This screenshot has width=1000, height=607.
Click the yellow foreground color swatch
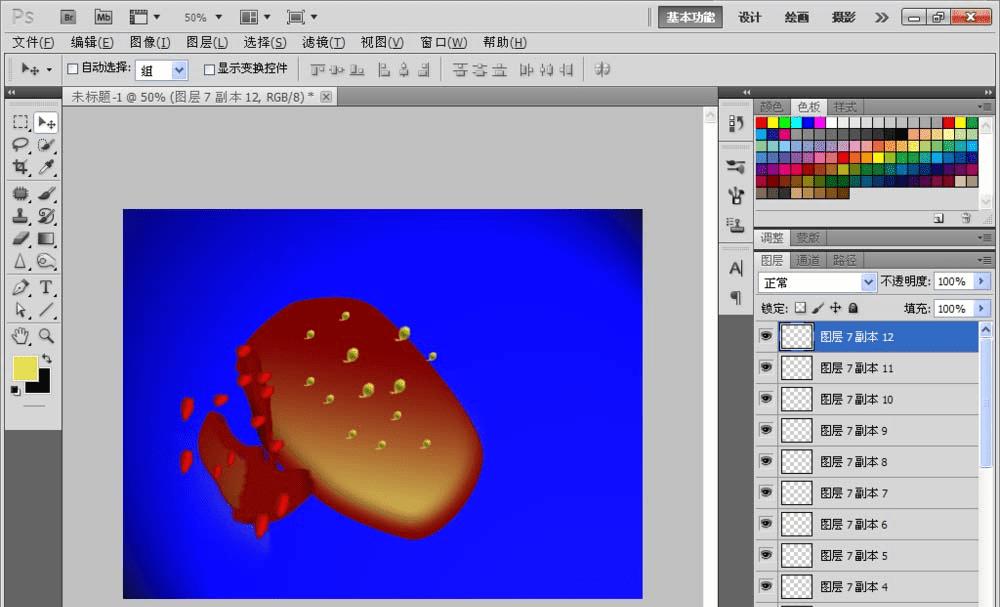click(25, 368)
